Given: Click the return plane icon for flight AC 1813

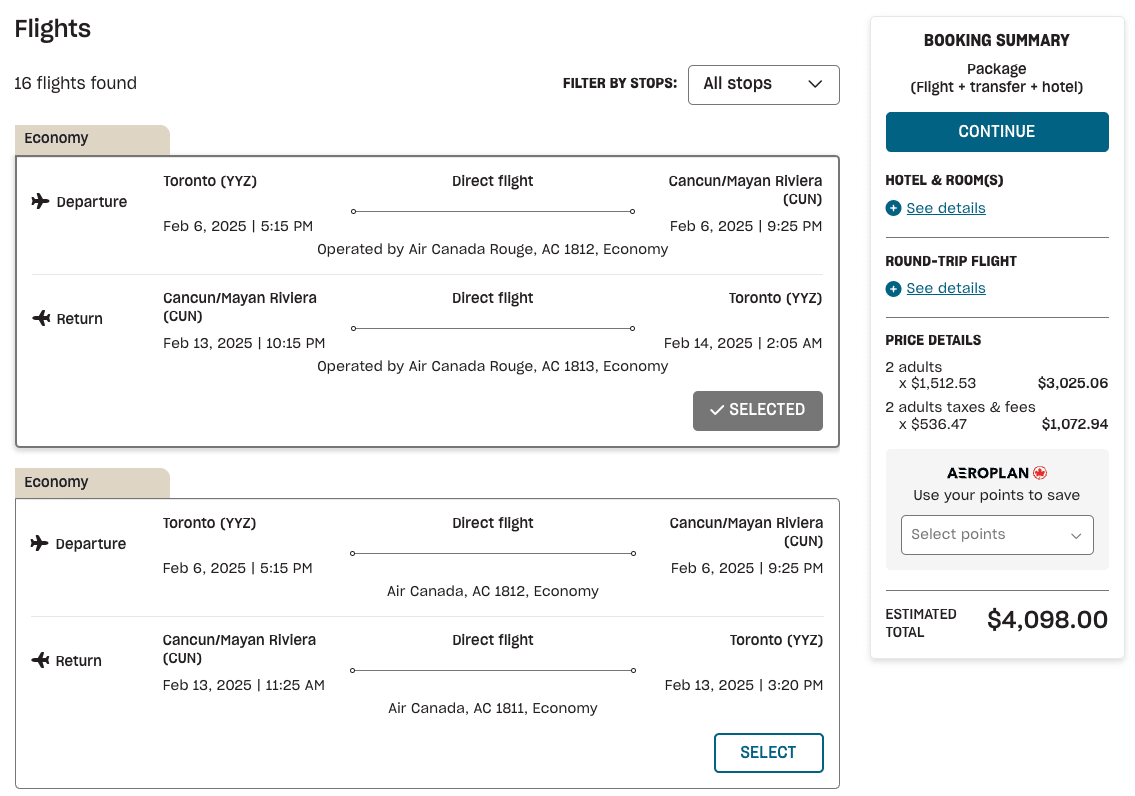Looking at the screenshot, I should pos(40,318).
